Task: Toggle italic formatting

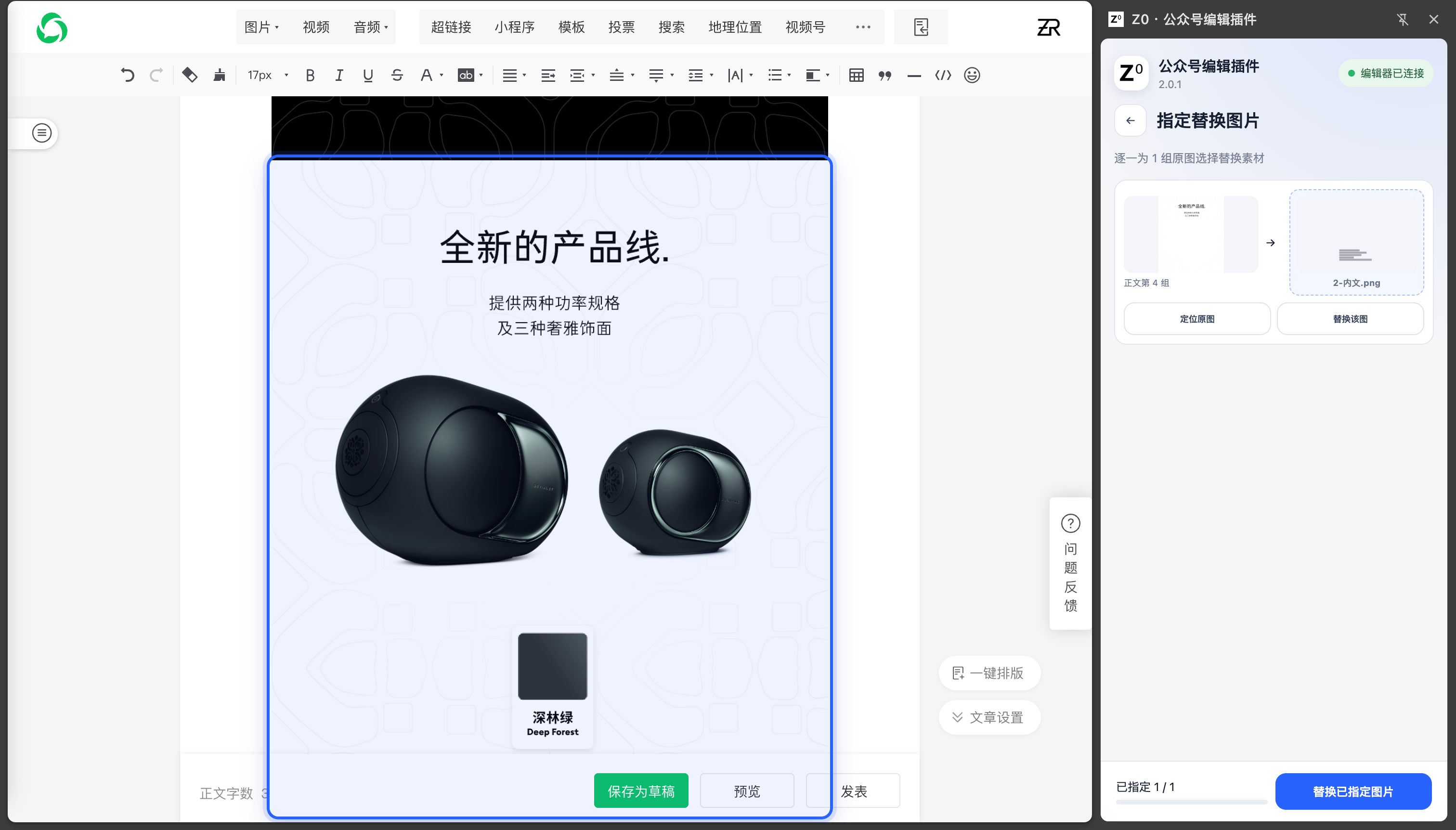Action: tap(339, 75)
